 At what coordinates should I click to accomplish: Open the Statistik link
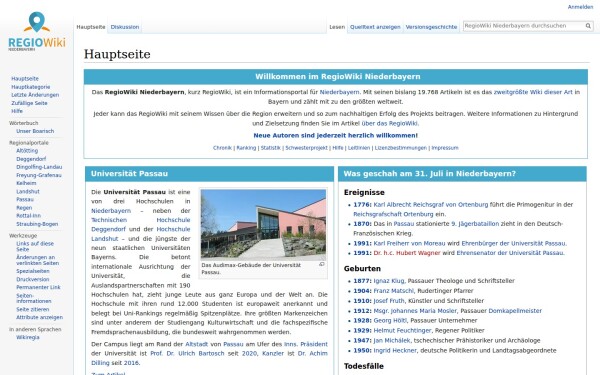click(x=271, y=148)
